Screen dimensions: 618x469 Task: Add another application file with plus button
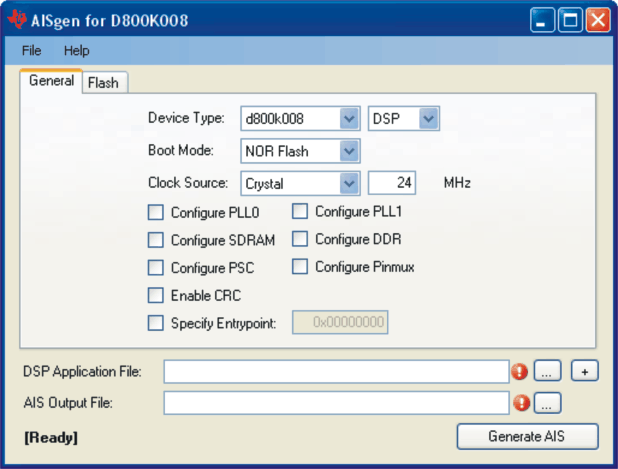(584, 371)
